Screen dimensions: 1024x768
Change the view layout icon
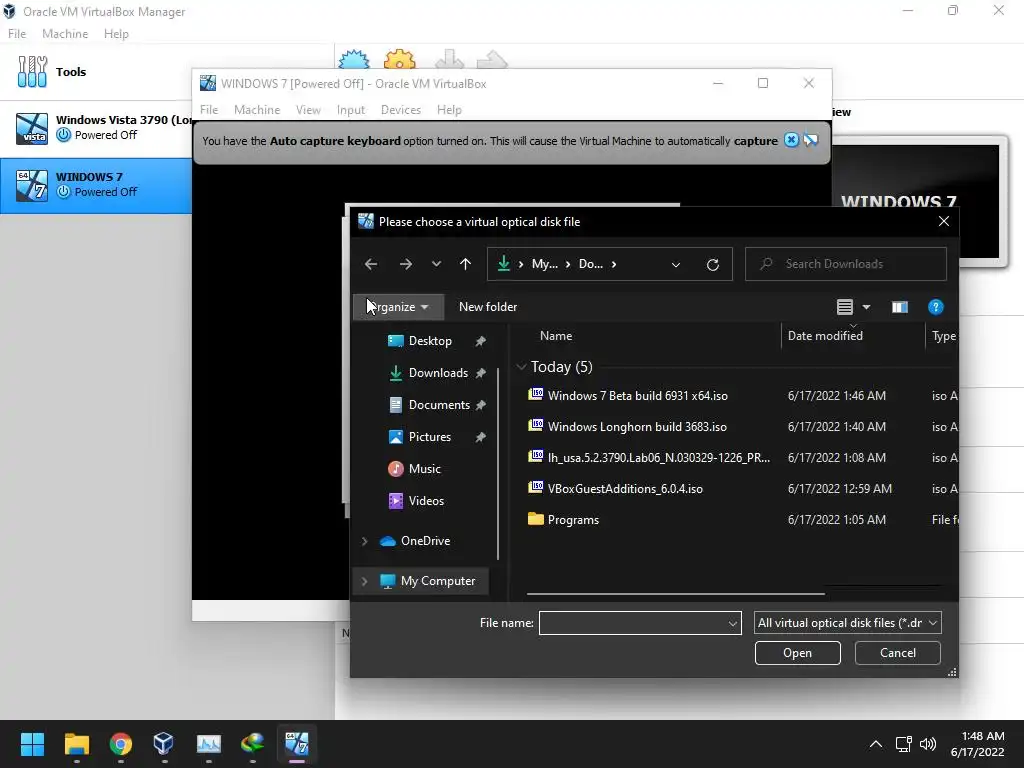[x=844, y=307]
